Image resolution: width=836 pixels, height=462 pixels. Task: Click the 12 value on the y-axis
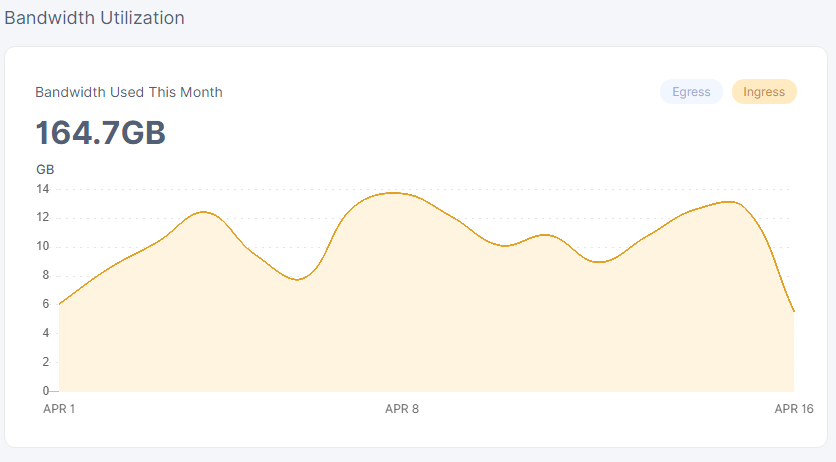tap(43, 218)
